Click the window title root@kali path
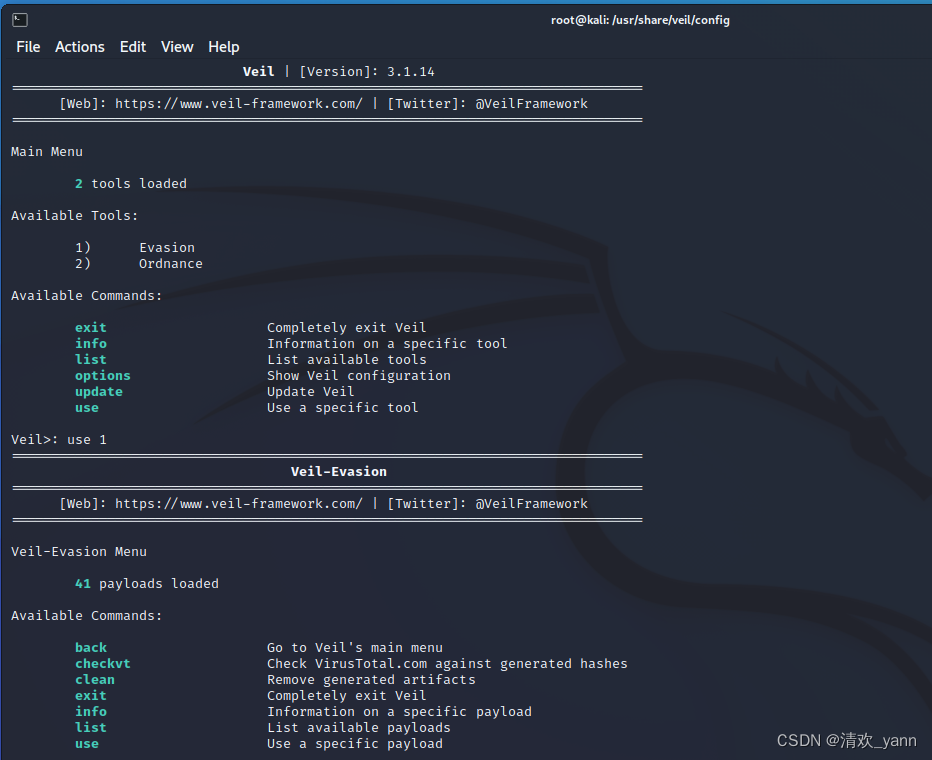Viewport: 932px width, 760px height. tap(640, 20)
